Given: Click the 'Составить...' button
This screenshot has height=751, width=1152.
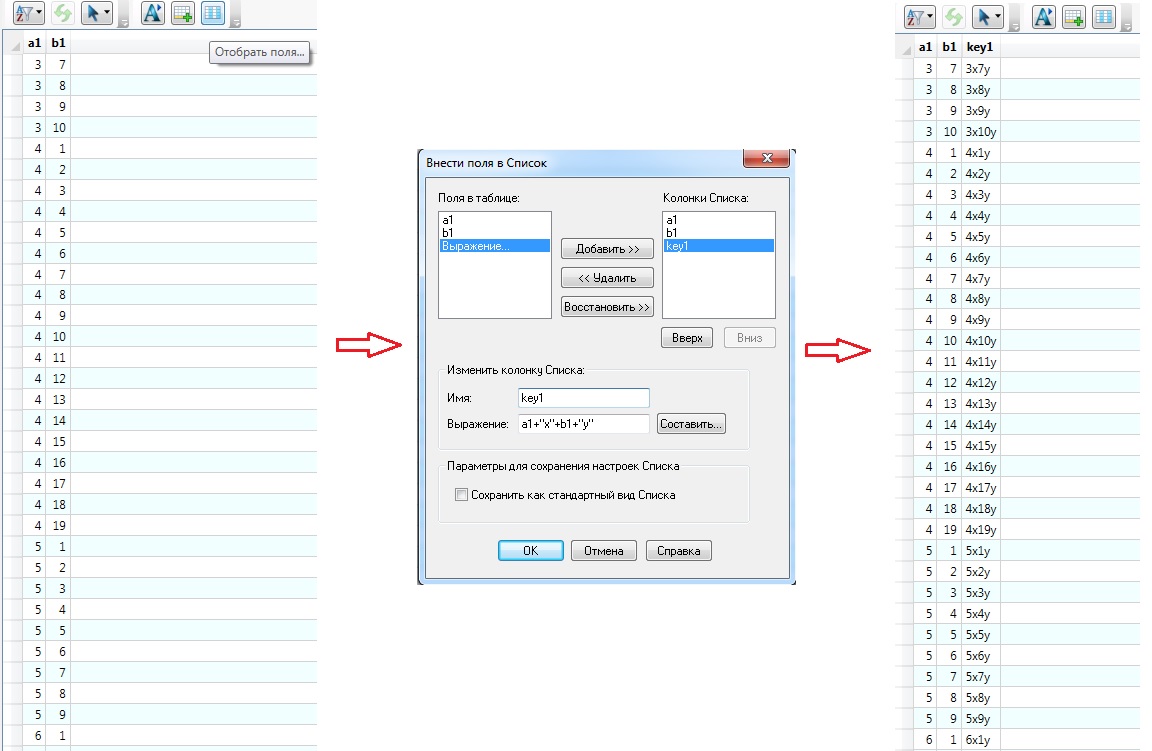Looking at the screenshot, I should [691, 424].
